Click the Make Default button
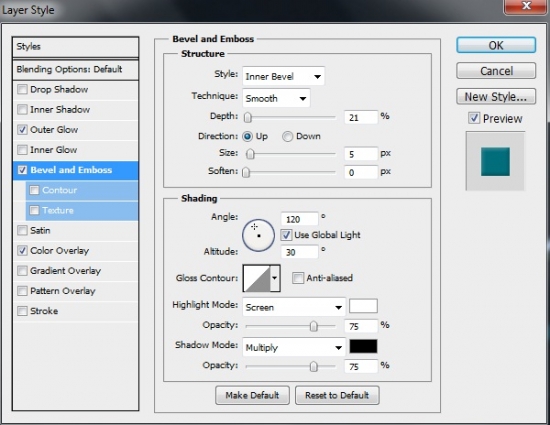 [252, 396]
